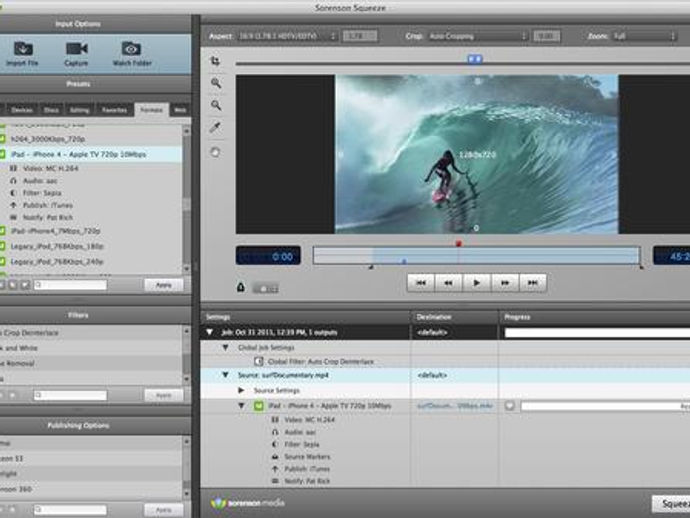Click the Presets list scroll down arrow
The width and height of the screenshot is (690, 518).
pos(187,268)
